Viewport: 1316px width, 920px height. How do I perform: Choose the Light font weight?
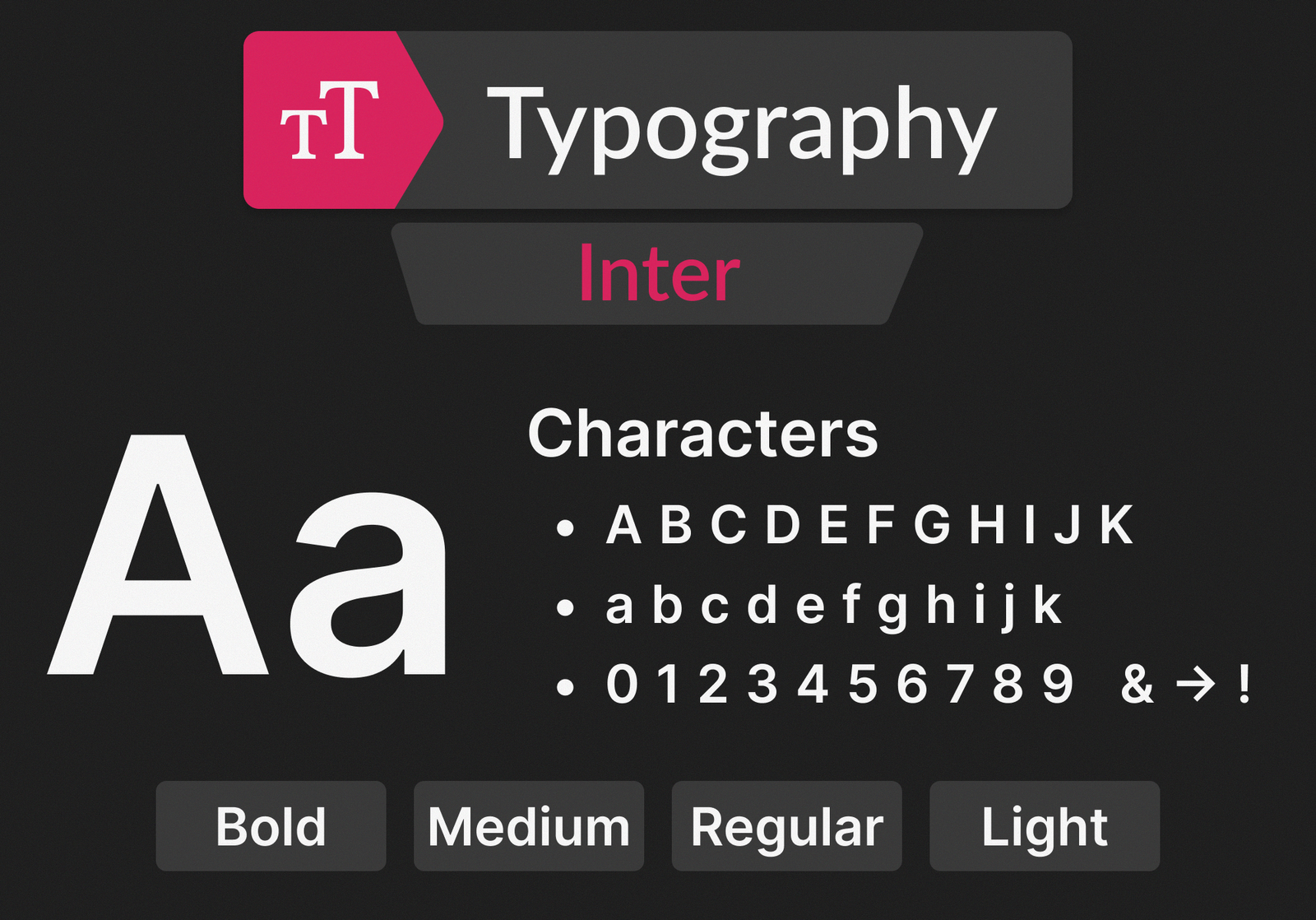(1044, 826)
